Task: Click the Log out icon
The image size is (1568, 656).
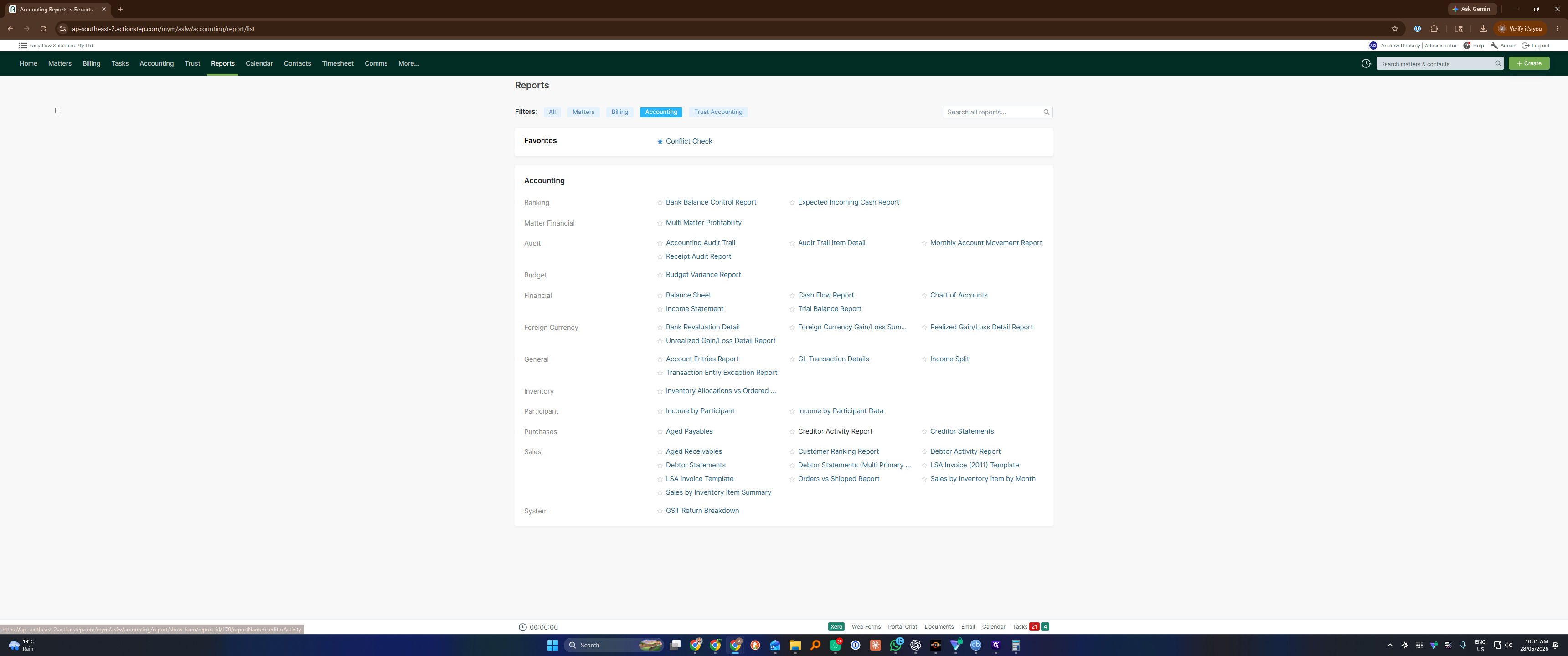Action: 1526,46
